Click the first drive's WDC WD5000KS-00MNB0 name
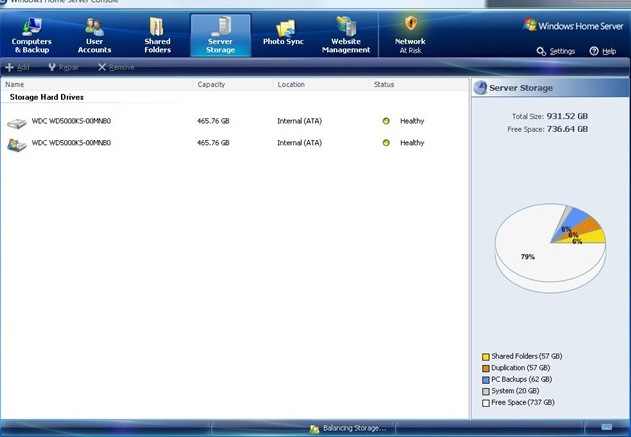 [x=71, y=121]
